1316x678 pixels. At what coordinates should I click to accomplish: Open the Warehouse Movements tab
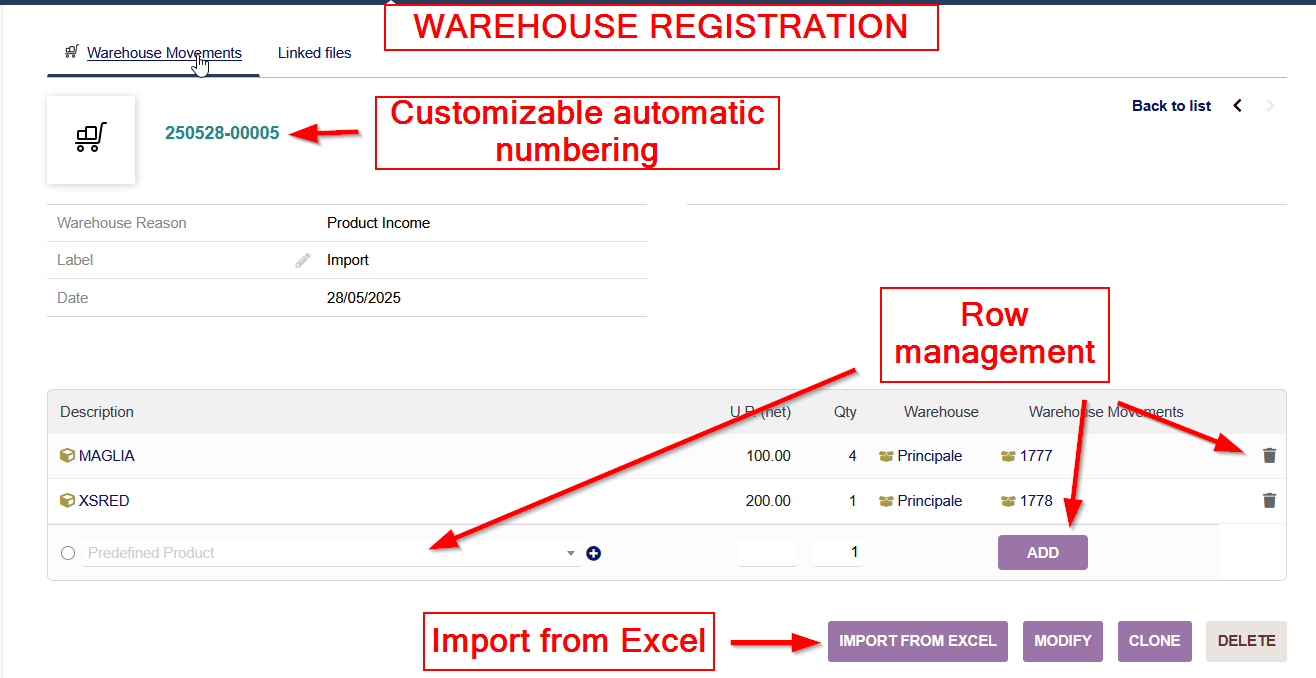point(164,53)
